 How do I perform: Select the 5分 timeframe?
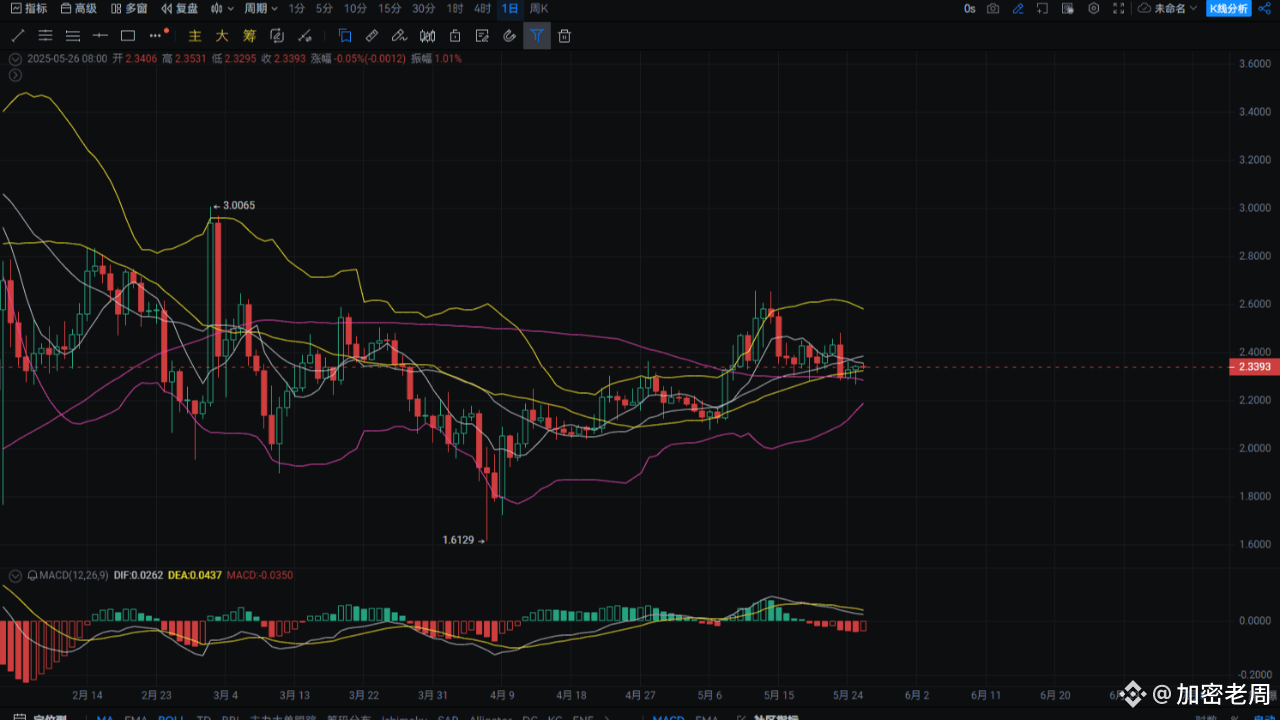click(x=324, y=8)
